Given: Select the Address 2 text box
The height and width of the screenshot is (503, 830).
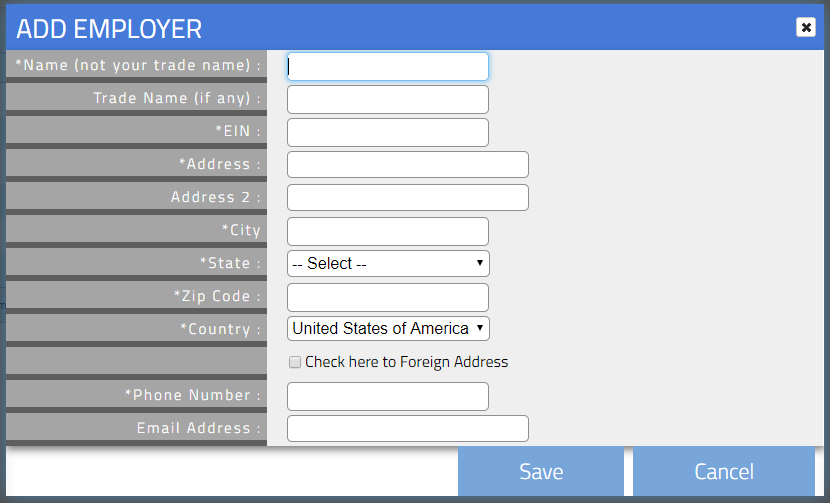Looking at the screenshot, I should click(407, 198).
